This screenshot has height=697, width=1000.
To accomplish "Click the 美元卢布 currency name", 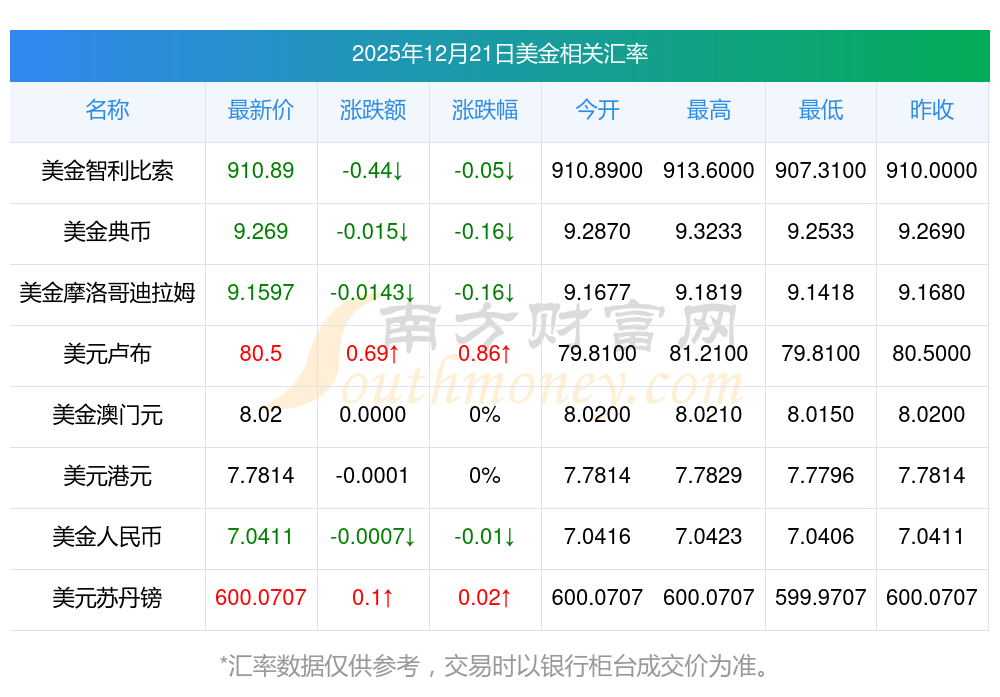I will [107, 354].
